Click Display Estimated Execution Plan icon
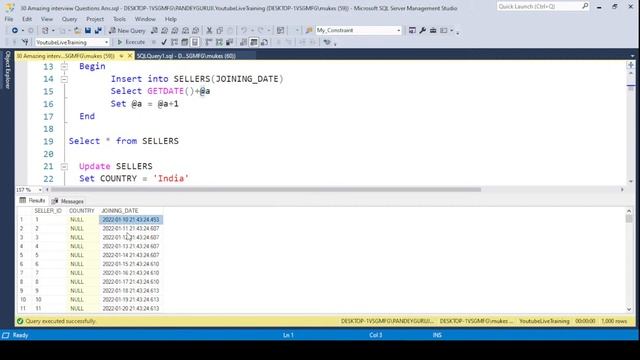640x360 pixels. pos(174,42)
